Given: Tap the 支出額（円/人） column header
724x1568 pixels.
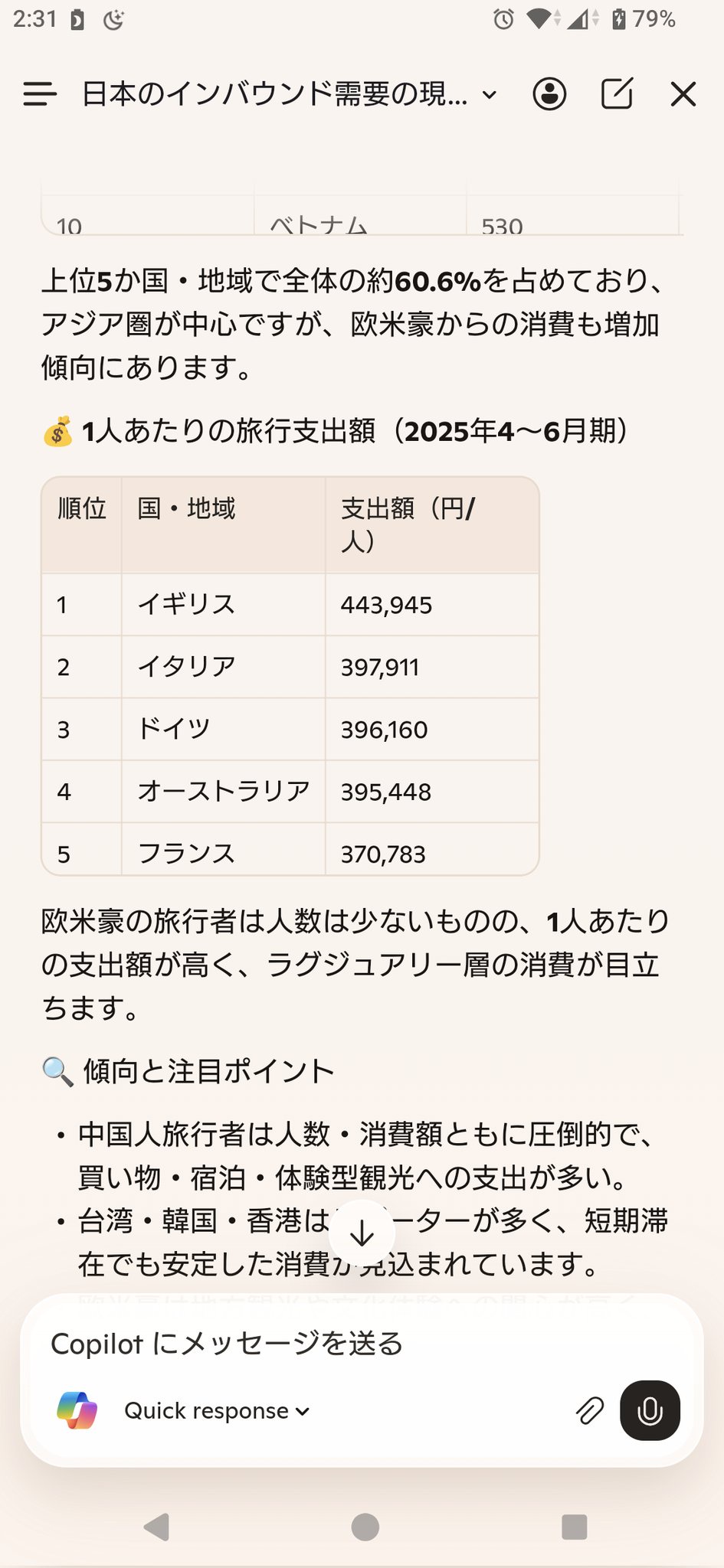Looking at the screenshot, I should [x=408, y=524].
